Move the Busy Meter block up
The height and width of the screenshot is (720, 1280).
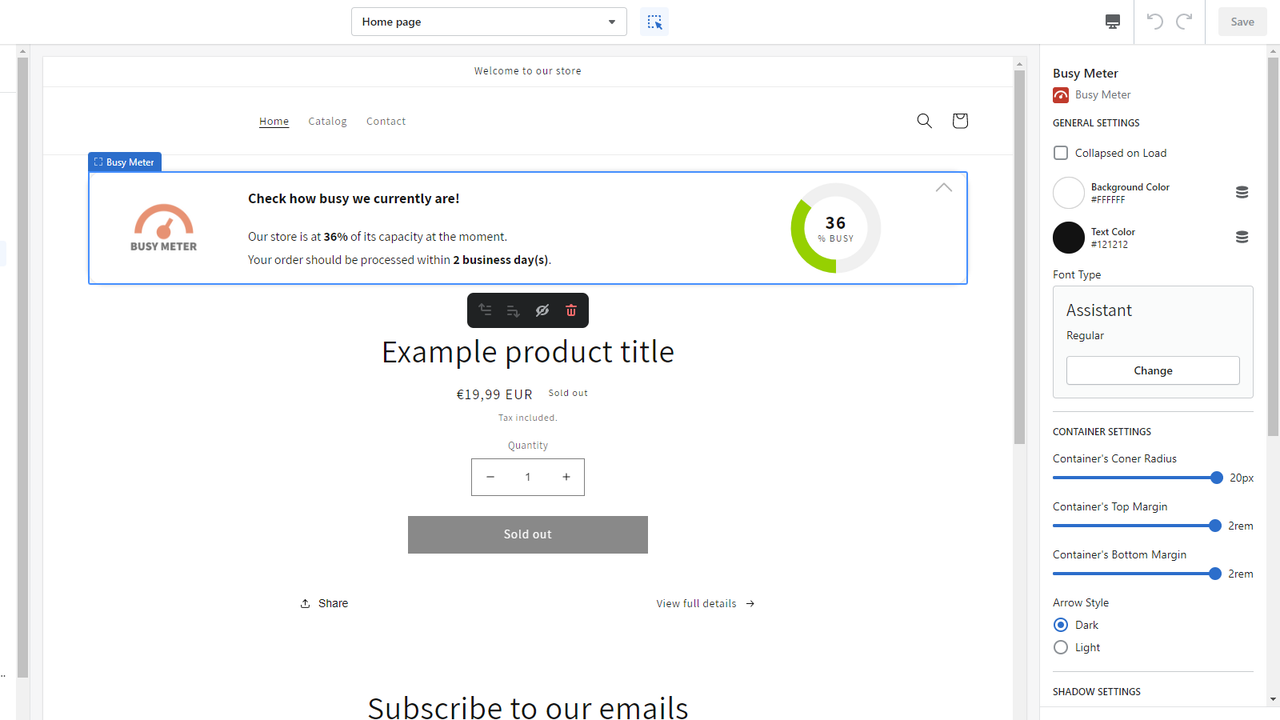pos(486,310)
